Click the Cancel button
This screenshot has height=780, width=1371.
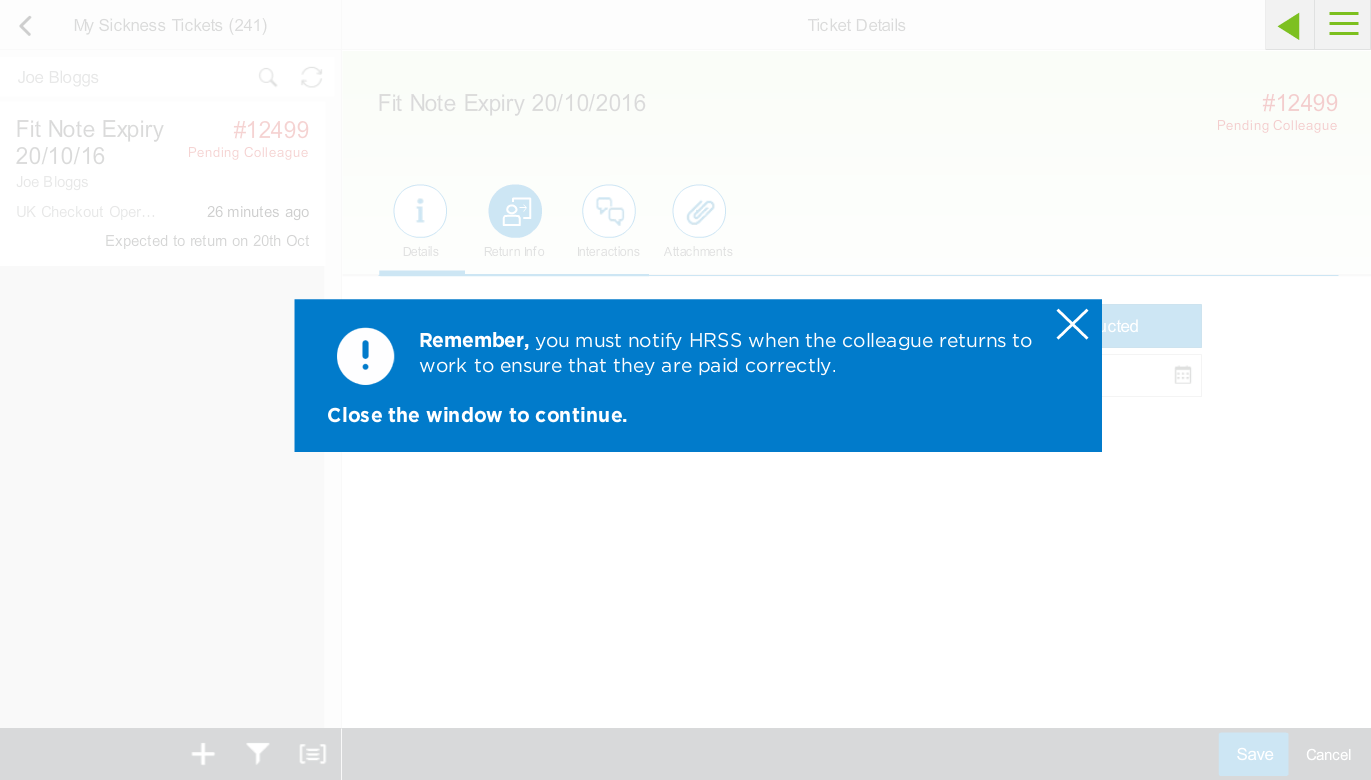tap(1329, 755)
